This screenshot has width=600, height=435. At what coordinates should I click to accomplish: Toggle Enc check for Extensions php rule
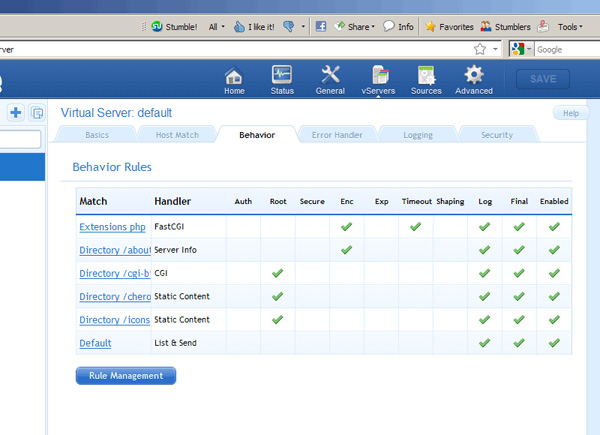tap(347, 227)
